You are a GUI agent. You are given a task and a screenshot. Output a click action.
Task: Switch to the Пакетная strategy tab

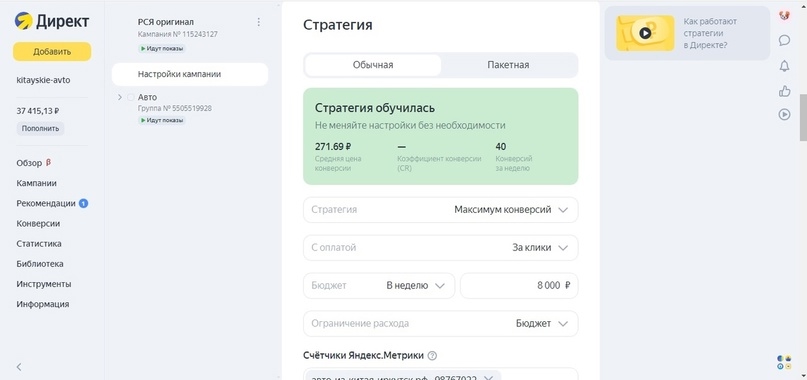click(x=508, y=65)
